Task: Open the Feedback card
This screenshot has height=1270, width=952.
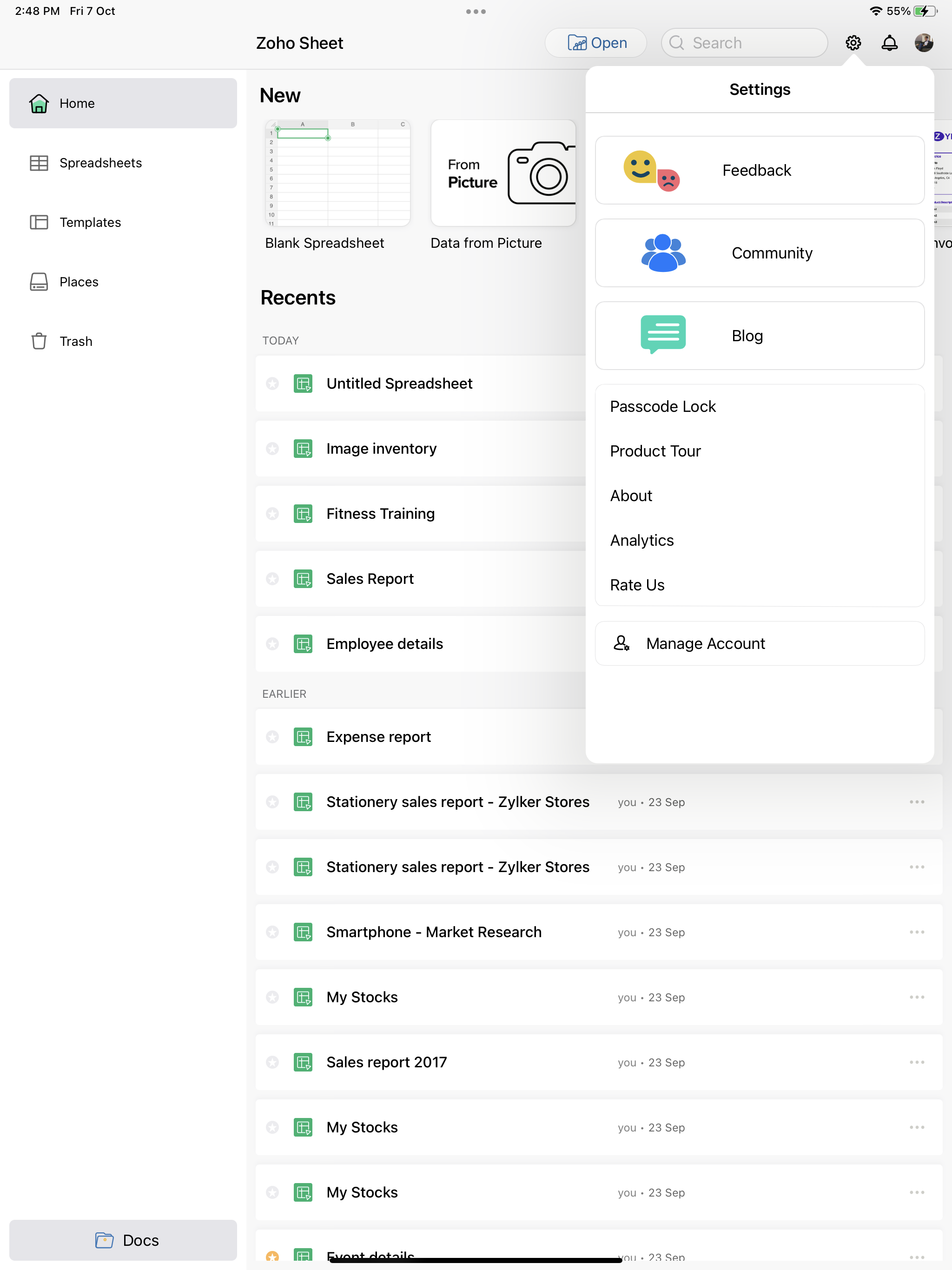Action: 759,171
